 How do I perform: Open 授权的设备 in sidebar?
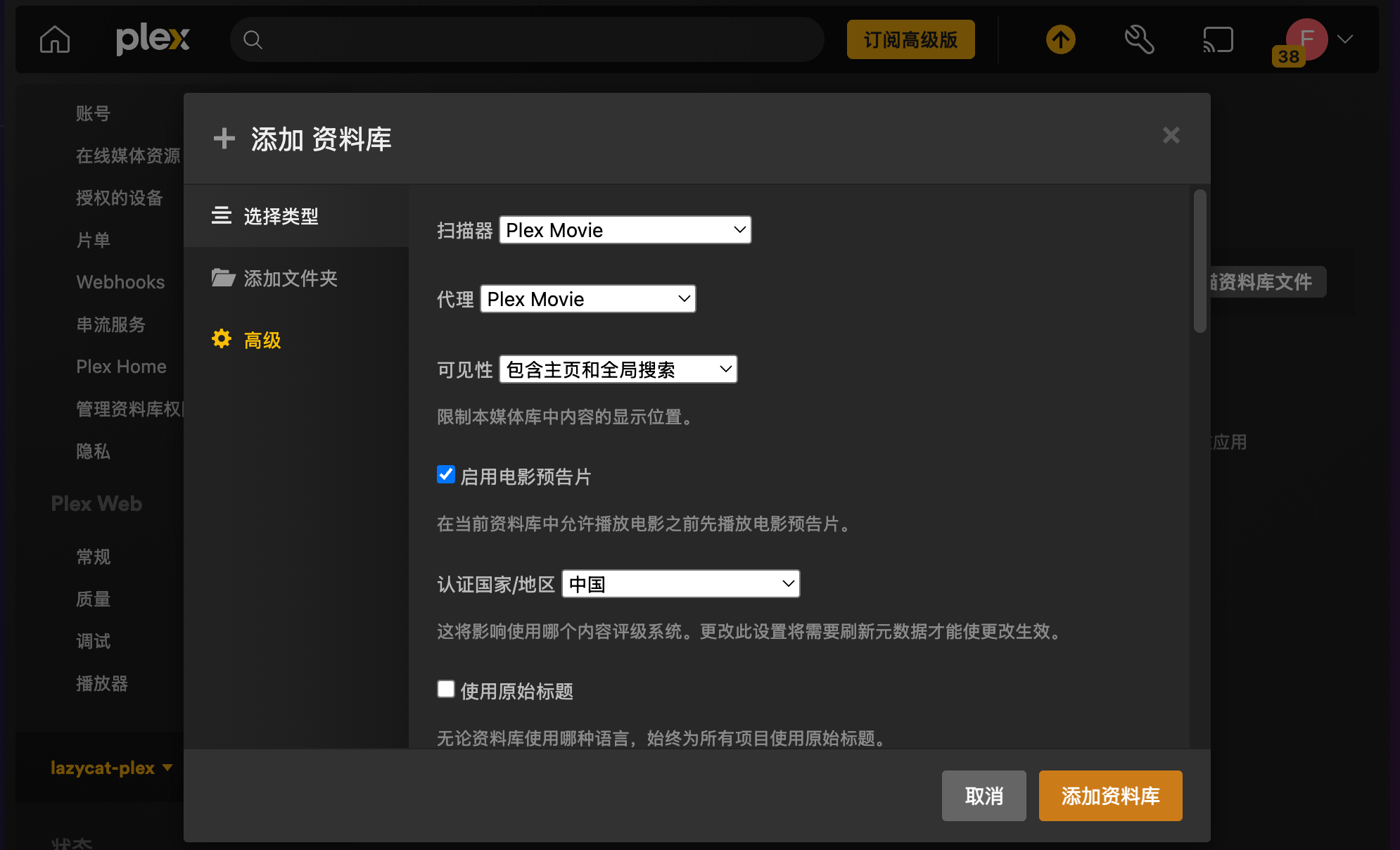pyautogui.click(x=120, y=198)
